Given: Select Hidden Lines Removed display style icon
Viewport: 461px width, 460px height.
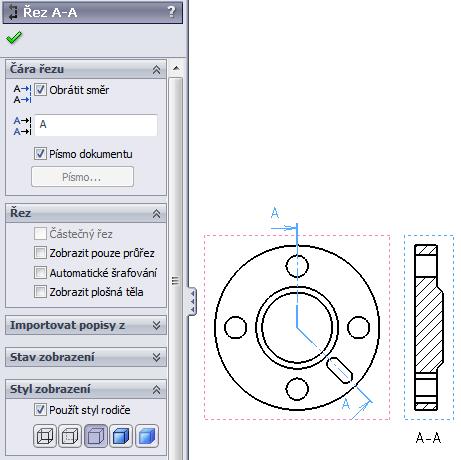Looking at the screenshot, I should pyautogui.click(x=96, y=436).
